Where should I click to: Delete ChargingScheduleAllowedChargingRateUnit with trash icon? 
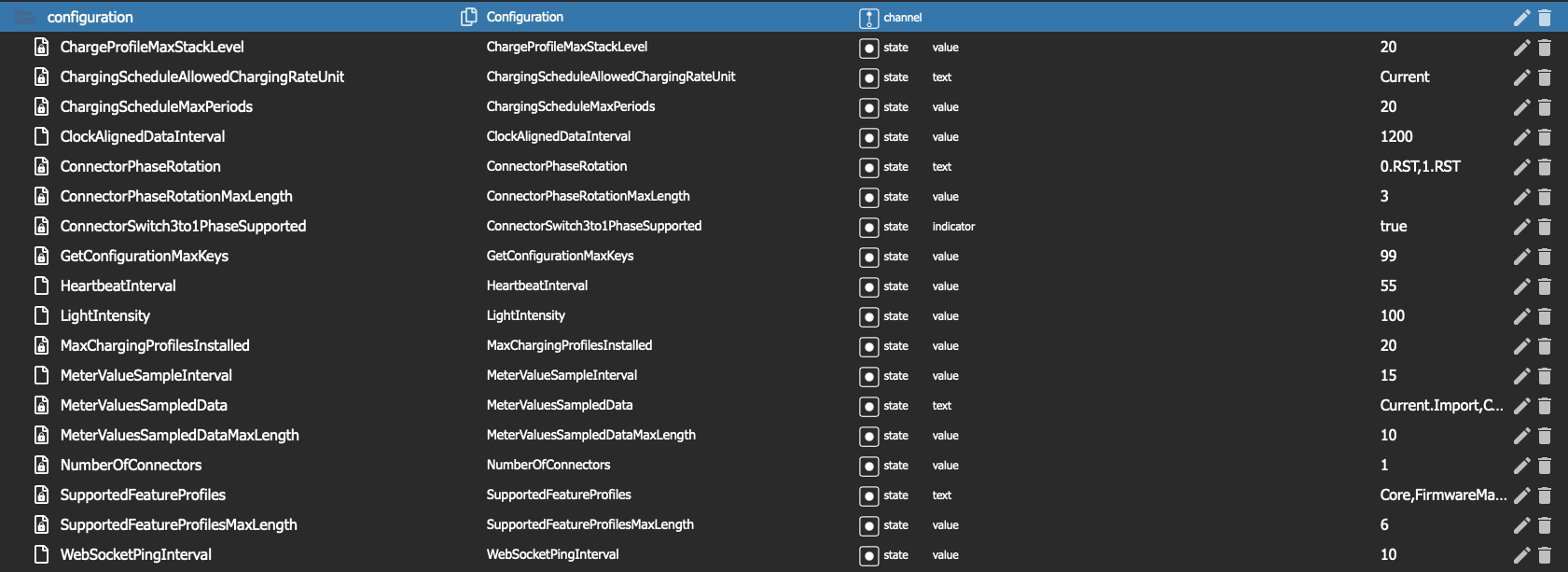[x=1545, y=77]
